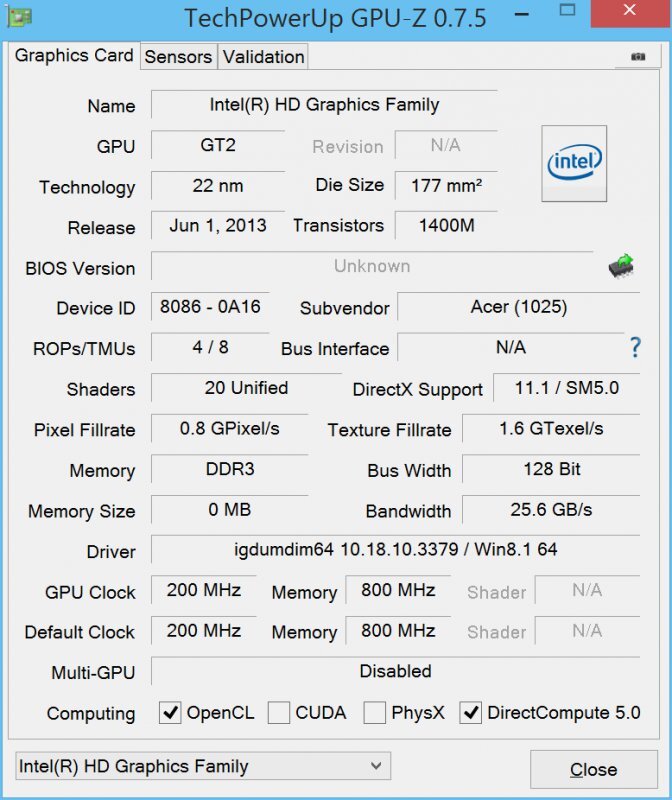Click the GPU Clock value box
This screenshot has height=800, width=672.
pyautogui.click(x=203, y=591)
